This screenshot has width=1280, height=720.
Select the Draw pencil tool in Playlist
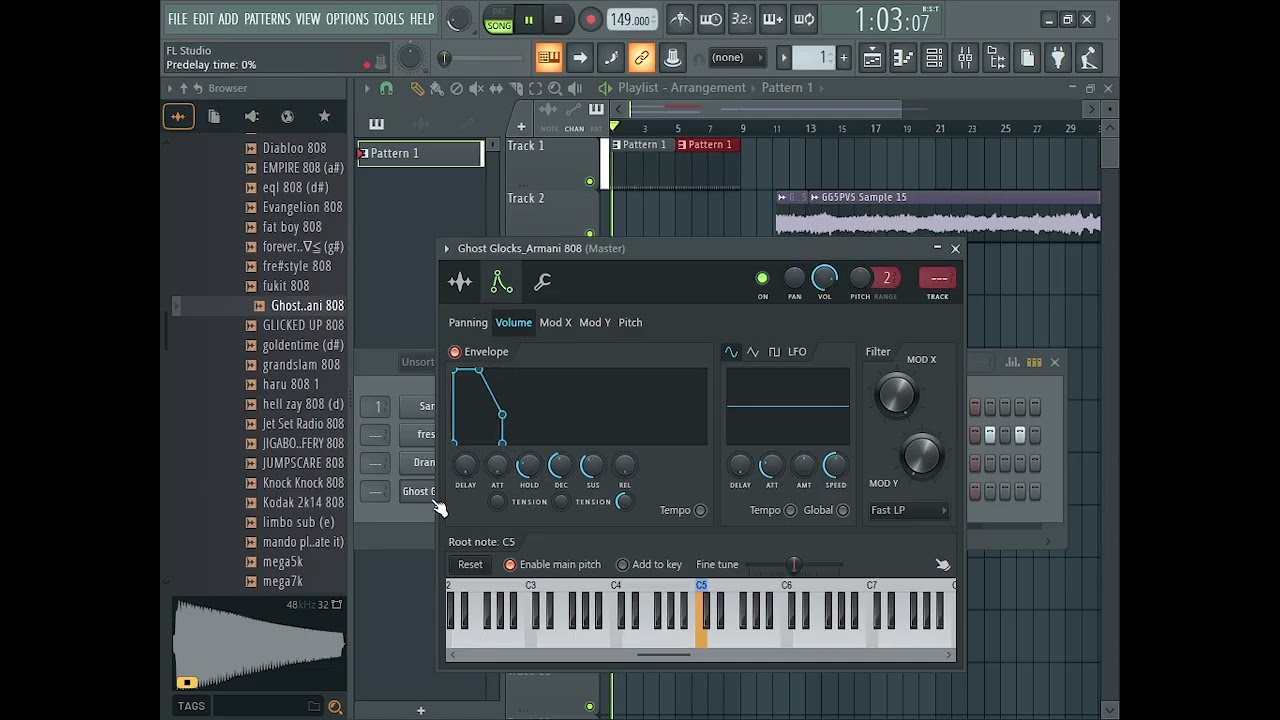pos(417,88)
